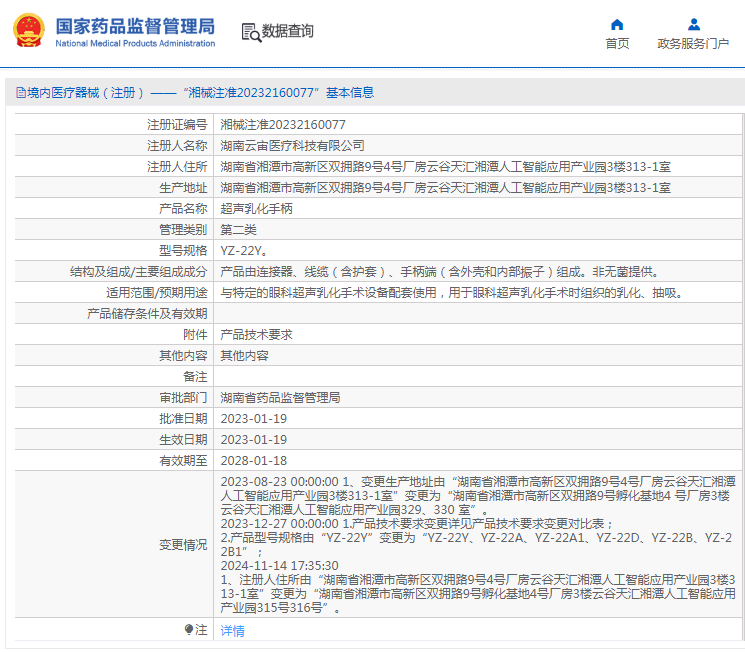Click the 附件 row label
The width and height of the screenshot is (745, 652).
click(x=195, y=335)
